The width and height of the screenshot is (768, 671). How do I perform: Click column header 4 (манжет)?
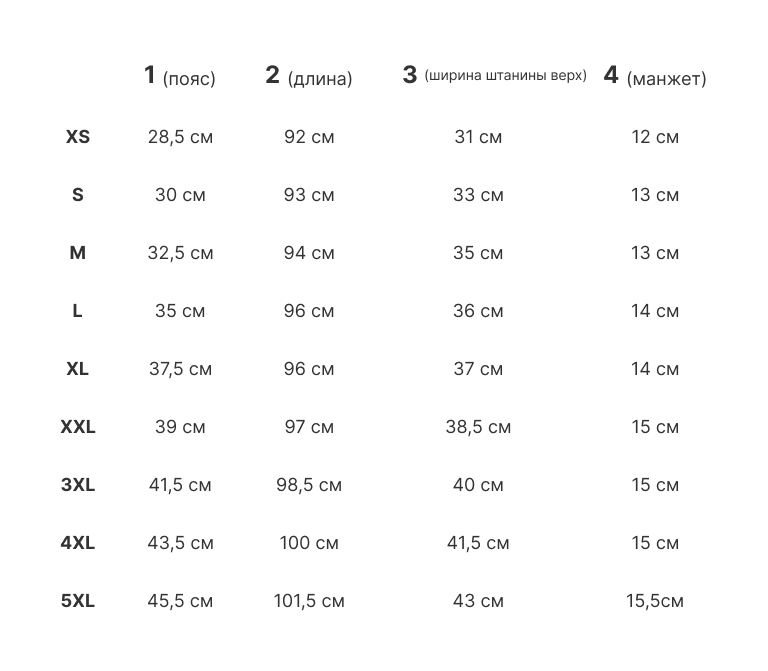click(x=655, y=77)
